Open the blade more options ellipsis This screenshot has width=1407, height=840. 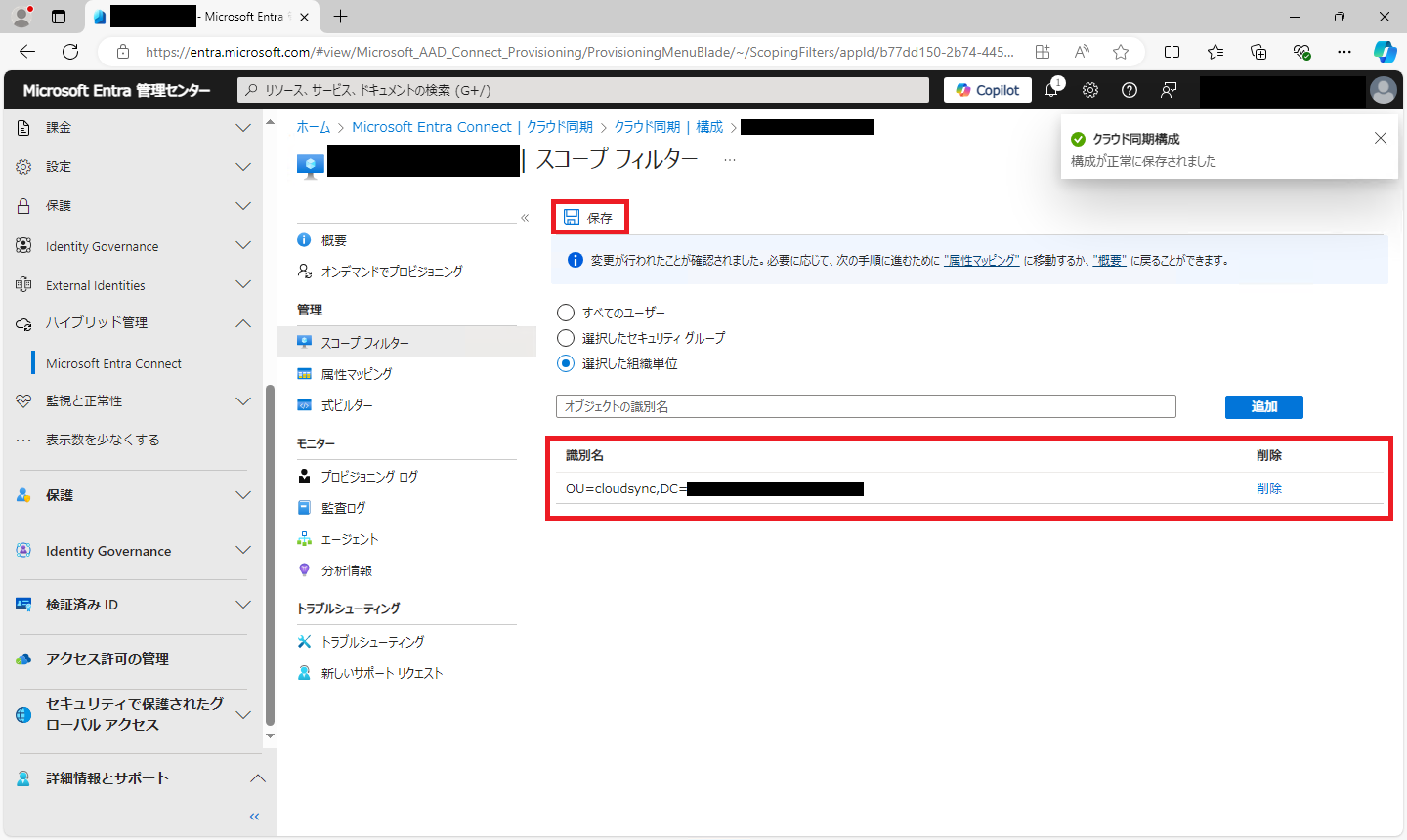pos(730,160)
